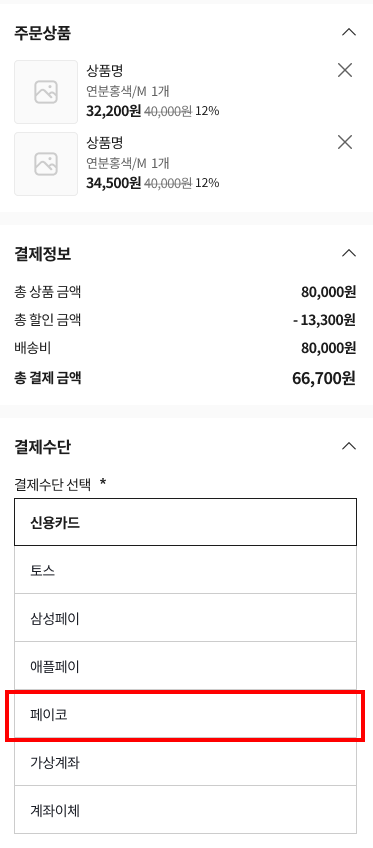Select the 가상계좌 payment option

[x=185, y=763]
